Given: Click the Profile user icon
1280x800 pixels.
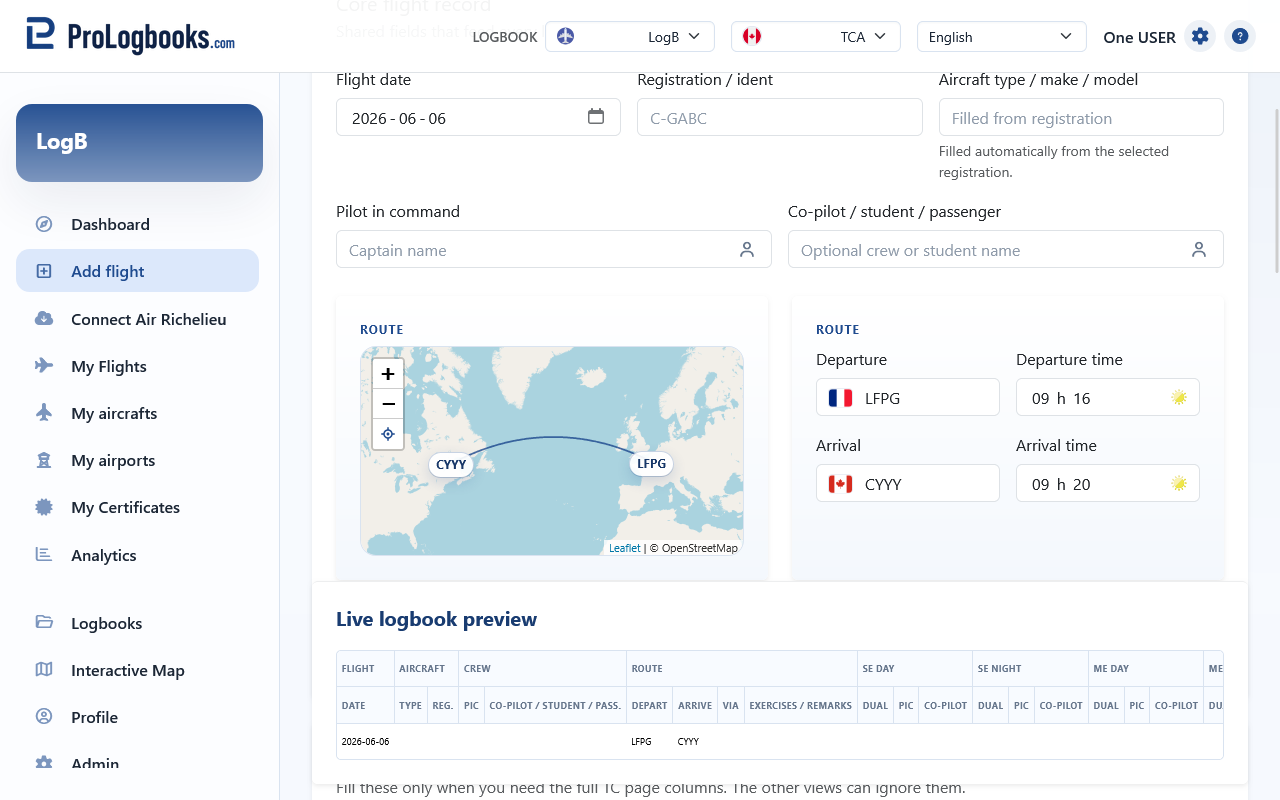Looking at the screenshot, I should tap(44, 717).
